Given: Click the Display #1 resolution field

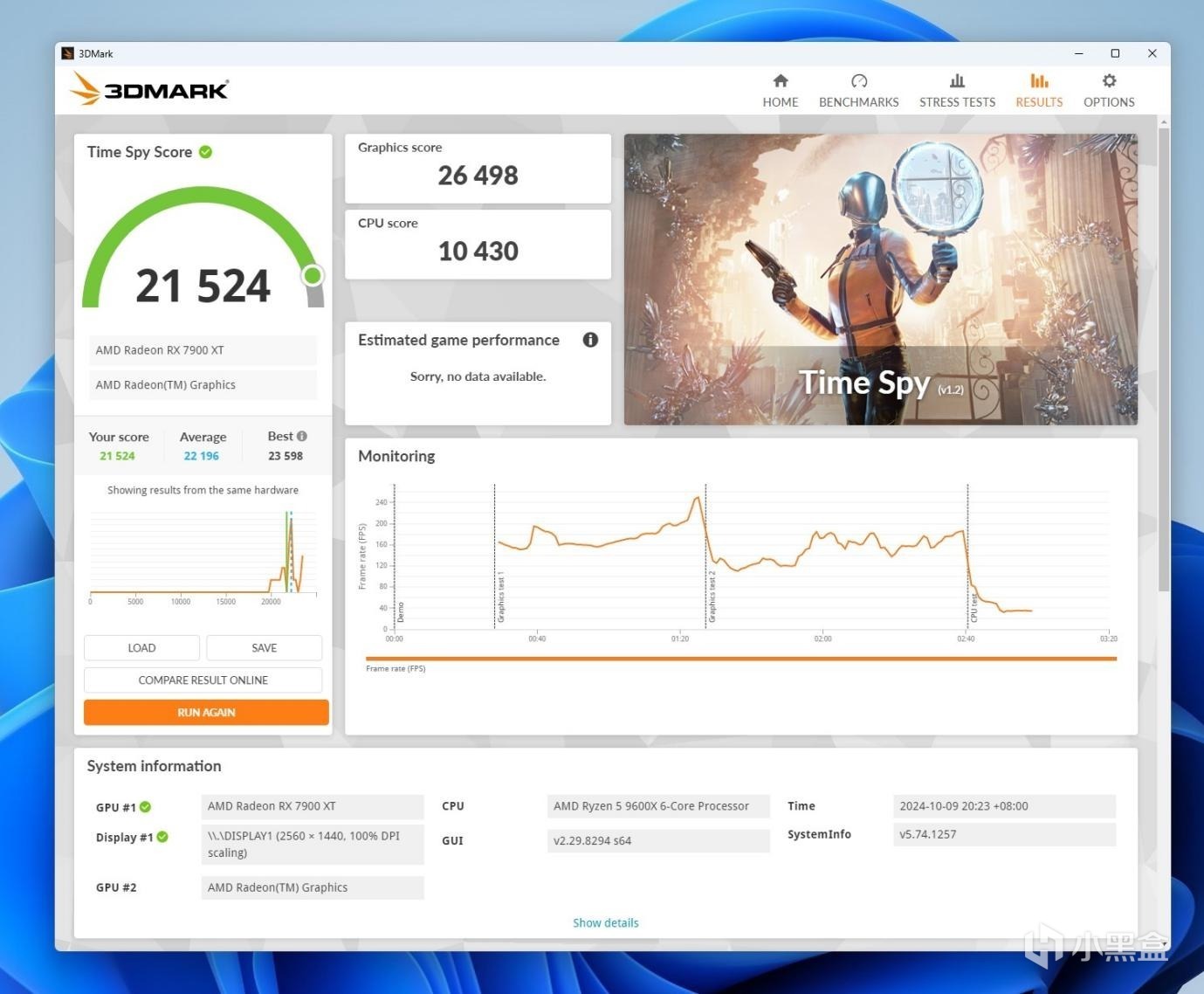Looking at the screenshot, I should tap(313, 845).
